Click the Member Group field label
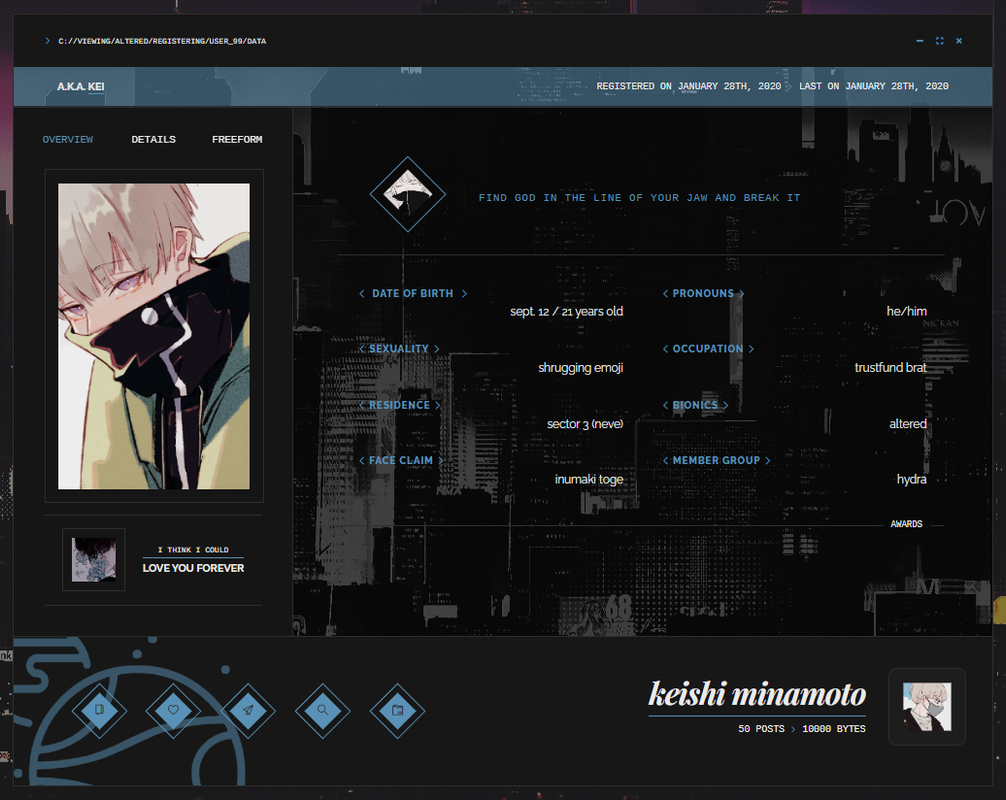Screen dimensions: 1006x800 [x=716, y=460]
